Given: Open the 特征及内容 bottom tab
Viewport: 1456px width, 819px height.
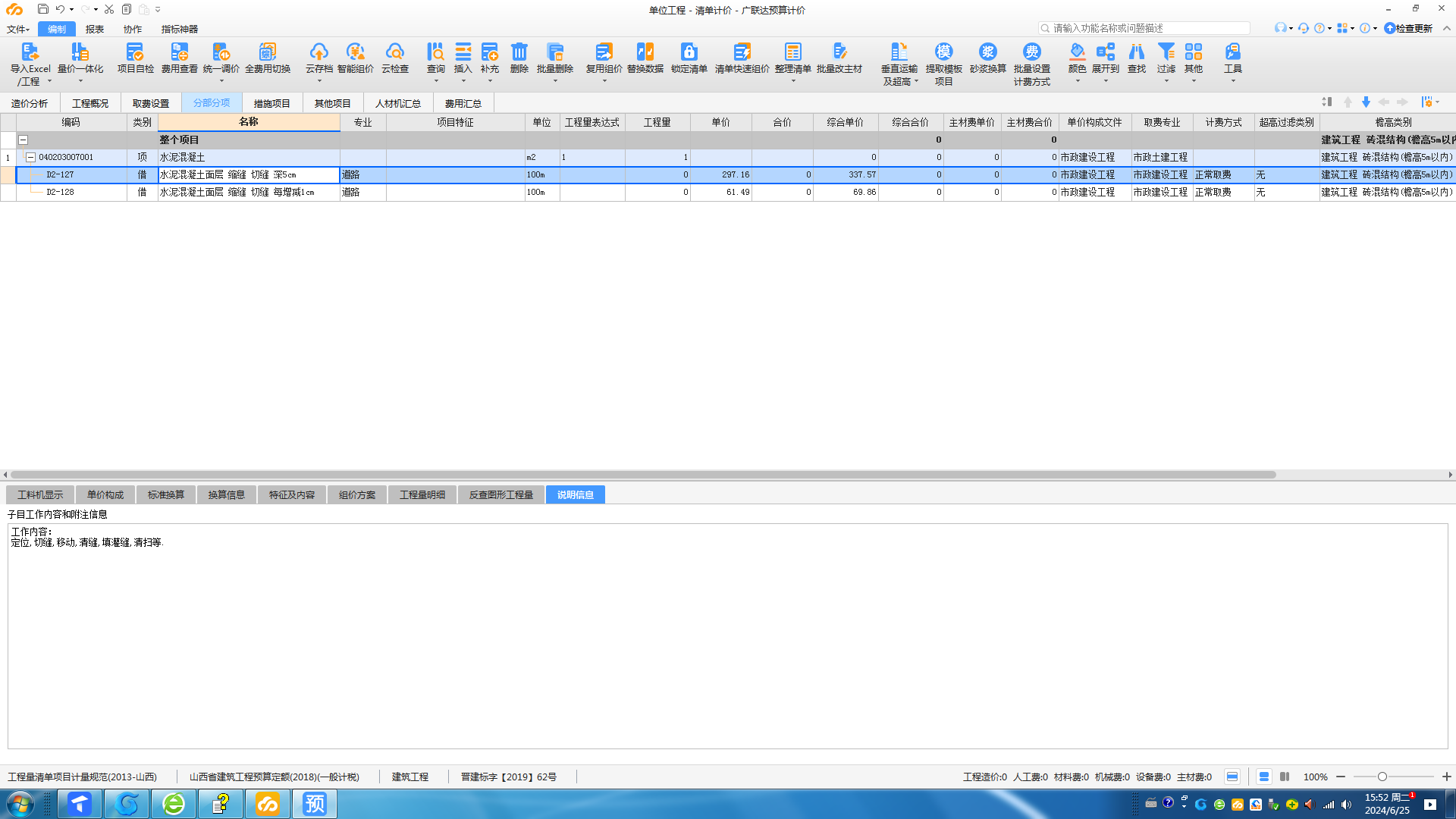Looking at the screenshot, I should click(x=291, y=494).
